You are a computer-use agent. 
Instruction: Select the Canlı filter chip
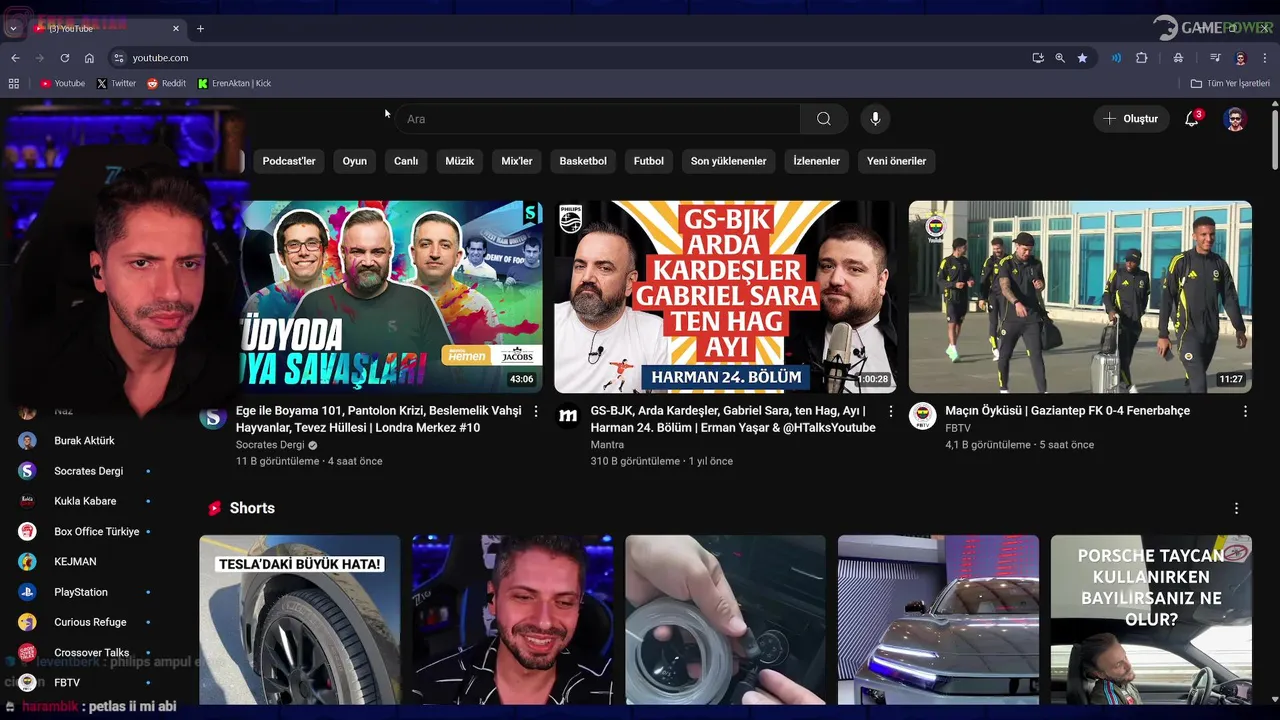pos(406,161)
